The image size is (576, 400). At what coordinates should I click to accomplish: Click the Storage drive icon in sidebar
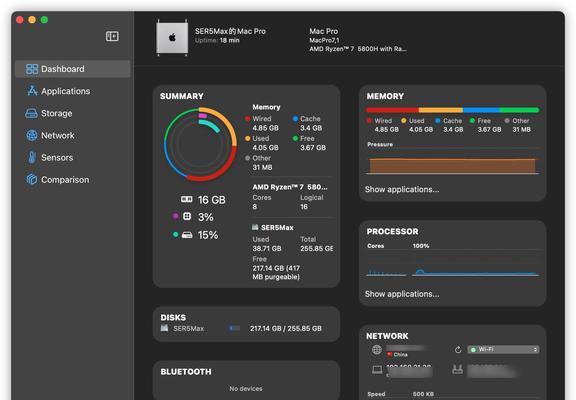pos(32,113)
